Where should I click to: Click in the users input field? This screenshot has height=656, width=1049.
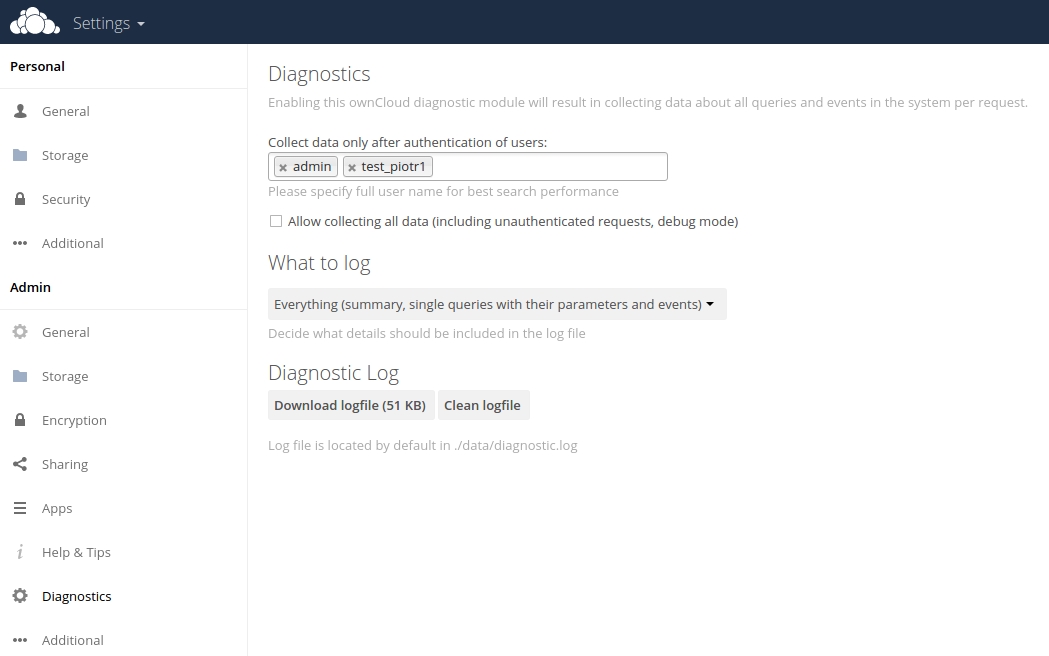550,167
